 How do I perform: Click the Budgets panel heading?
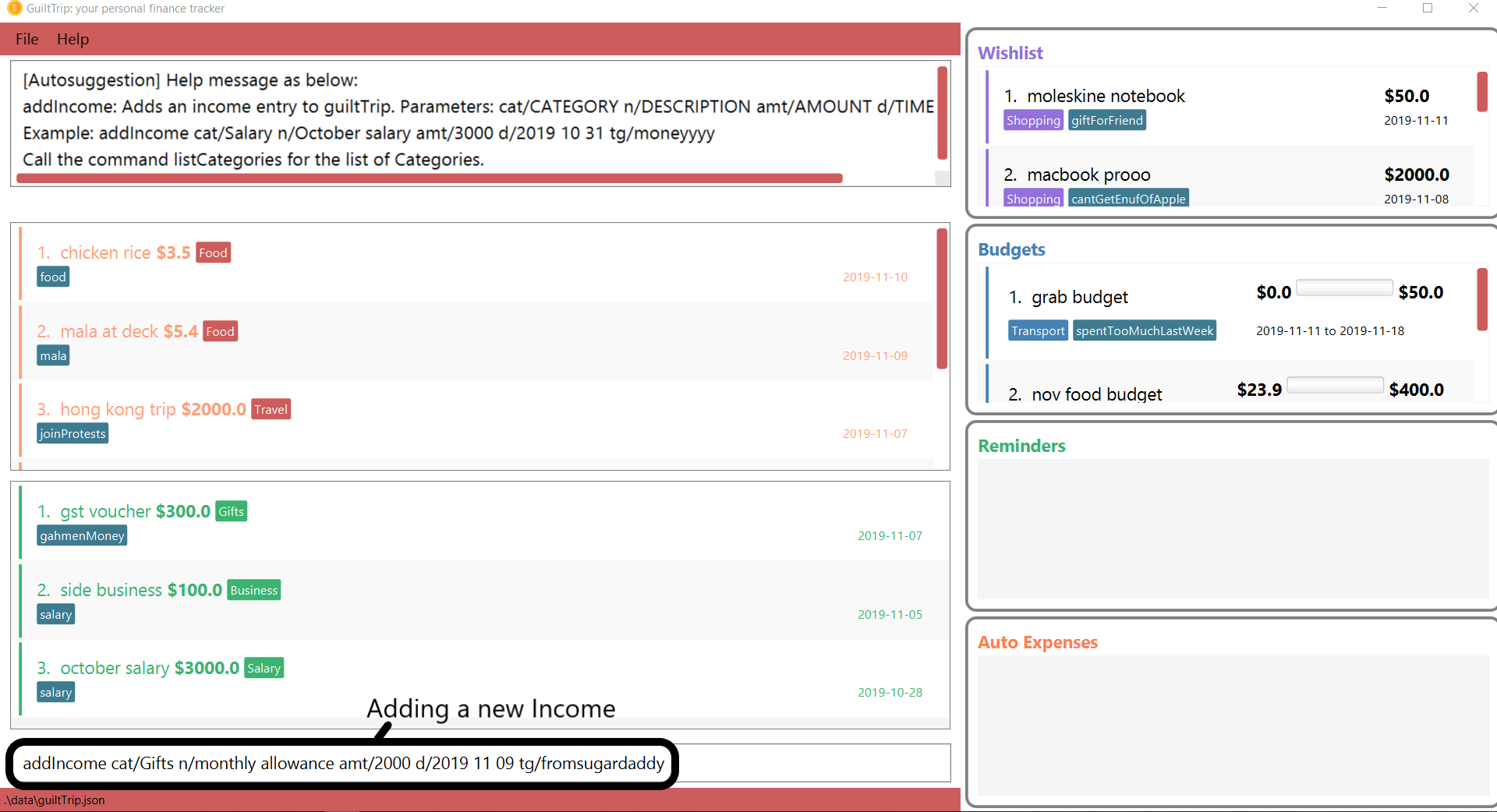1011,249
